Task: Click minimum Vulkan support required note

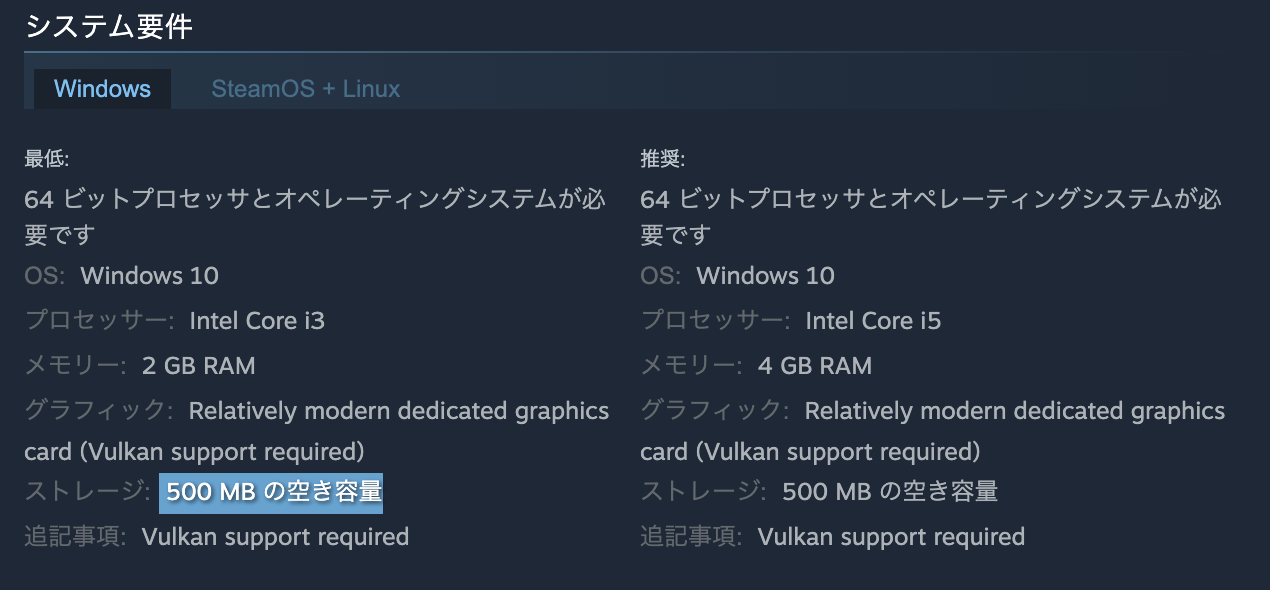Action: pos(278,536)
